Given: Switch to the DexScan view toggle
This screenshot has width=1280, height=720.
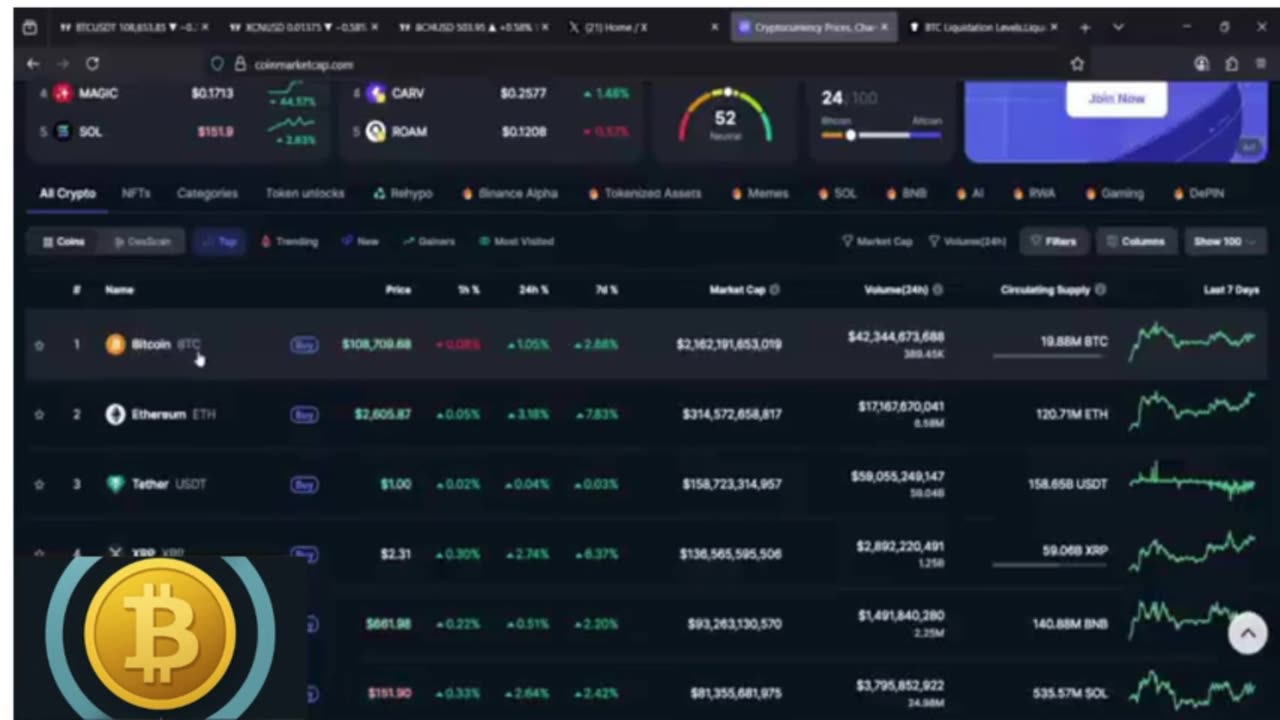Looking at the screenshot, I should [x=142, y=242].
